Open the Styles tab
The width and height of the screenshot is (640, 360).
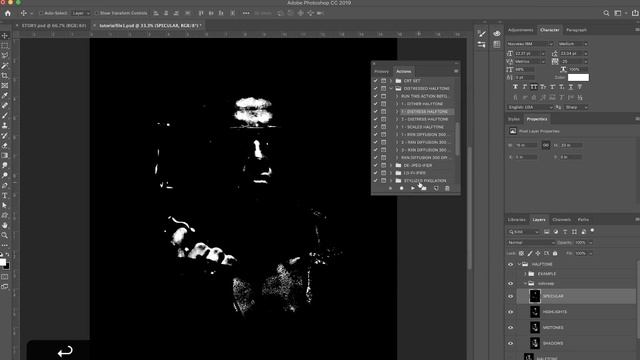513,119
